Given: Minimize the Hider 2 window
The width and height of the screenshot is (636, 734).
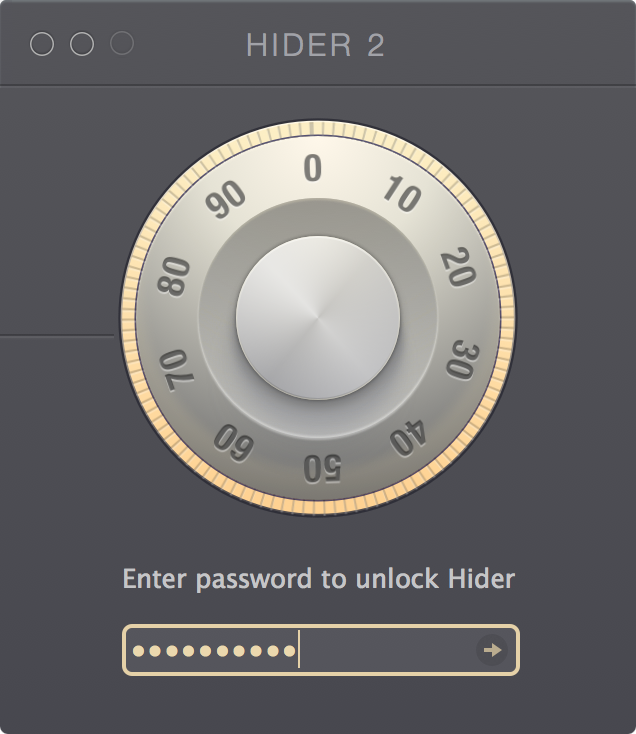Looking at the screenshot, I should pos(82,44).
